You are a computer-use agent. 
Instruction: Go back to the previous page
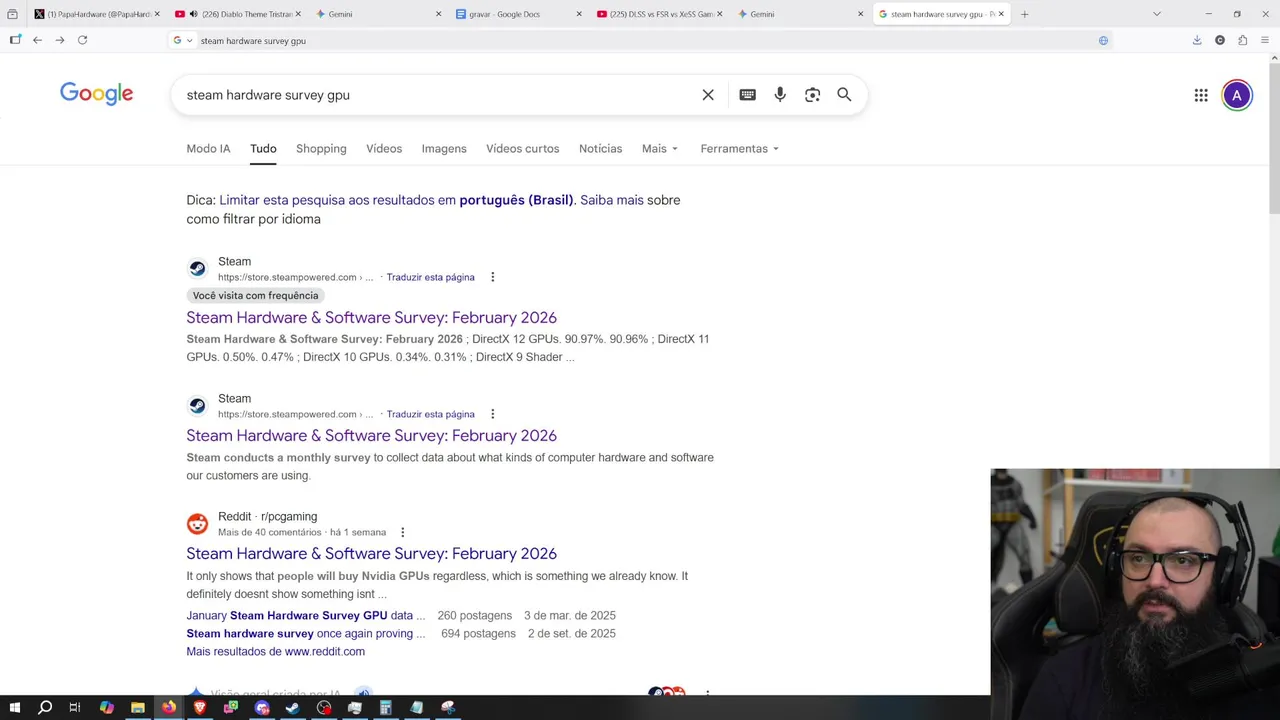point(37,40)
